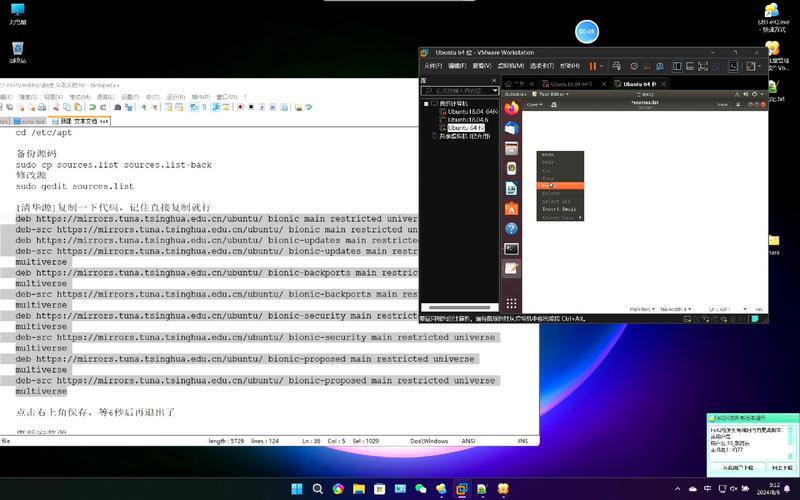Open gedit hamburger menu beside Save
The height and width of the screenshot is (500, 800).
738,105
